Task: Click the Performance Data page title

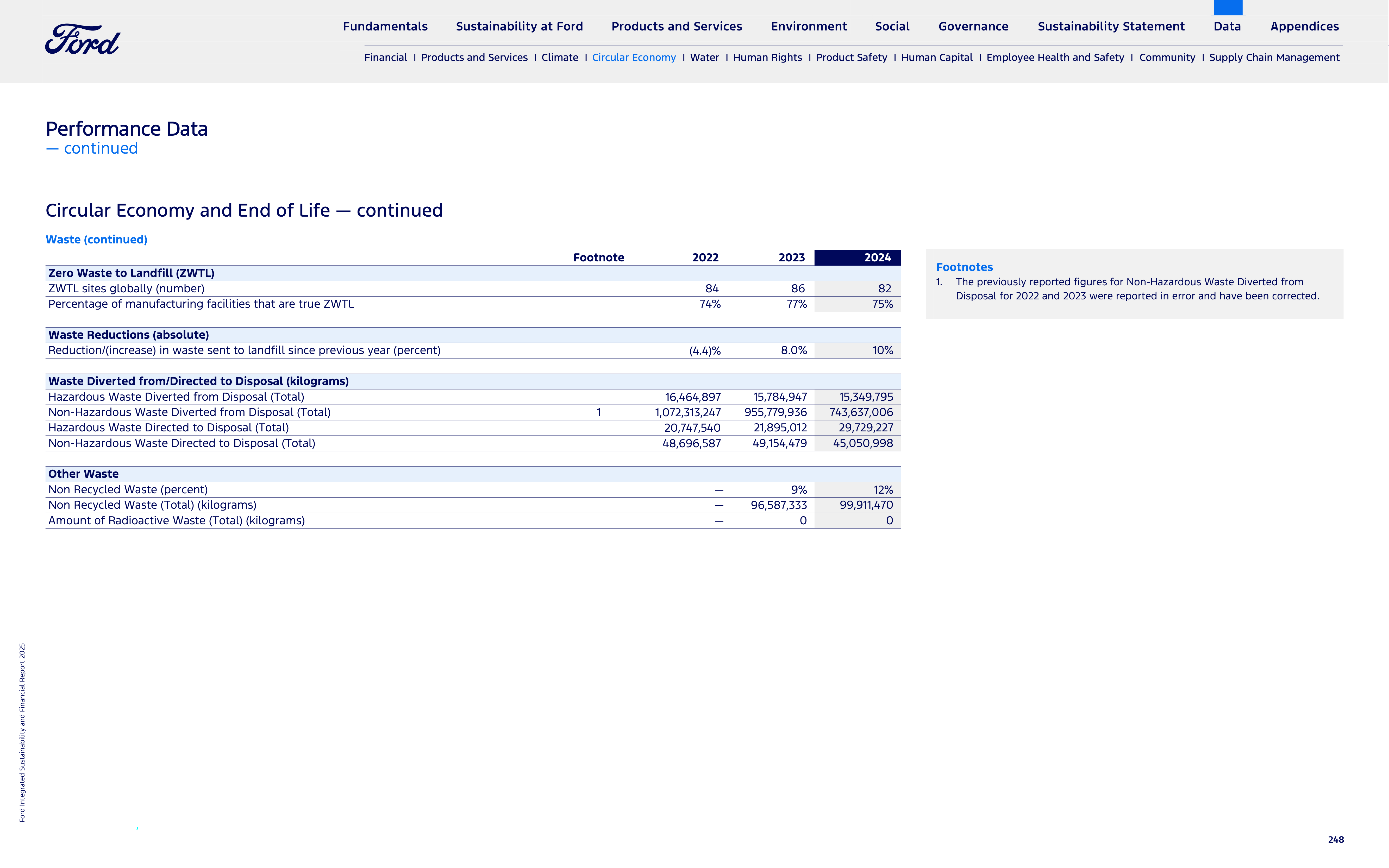Action: 127,129
